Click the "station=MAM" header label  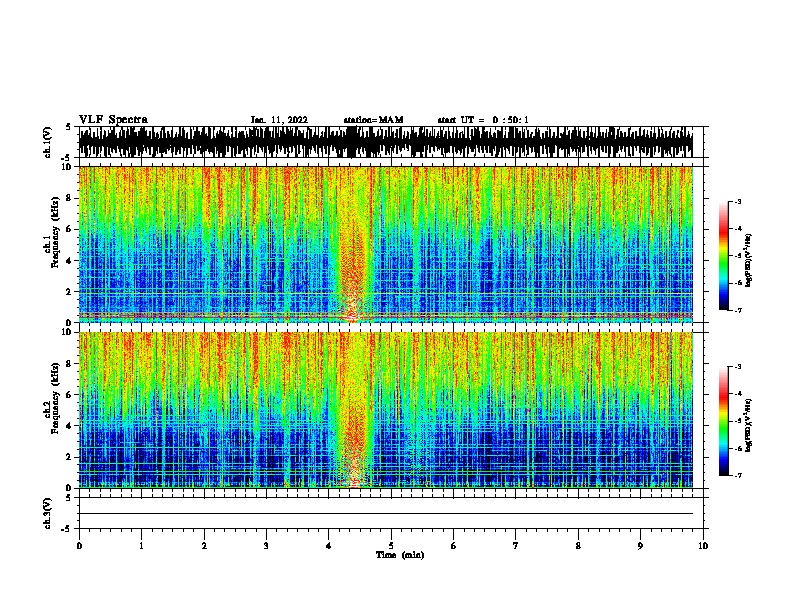(373, 120)
